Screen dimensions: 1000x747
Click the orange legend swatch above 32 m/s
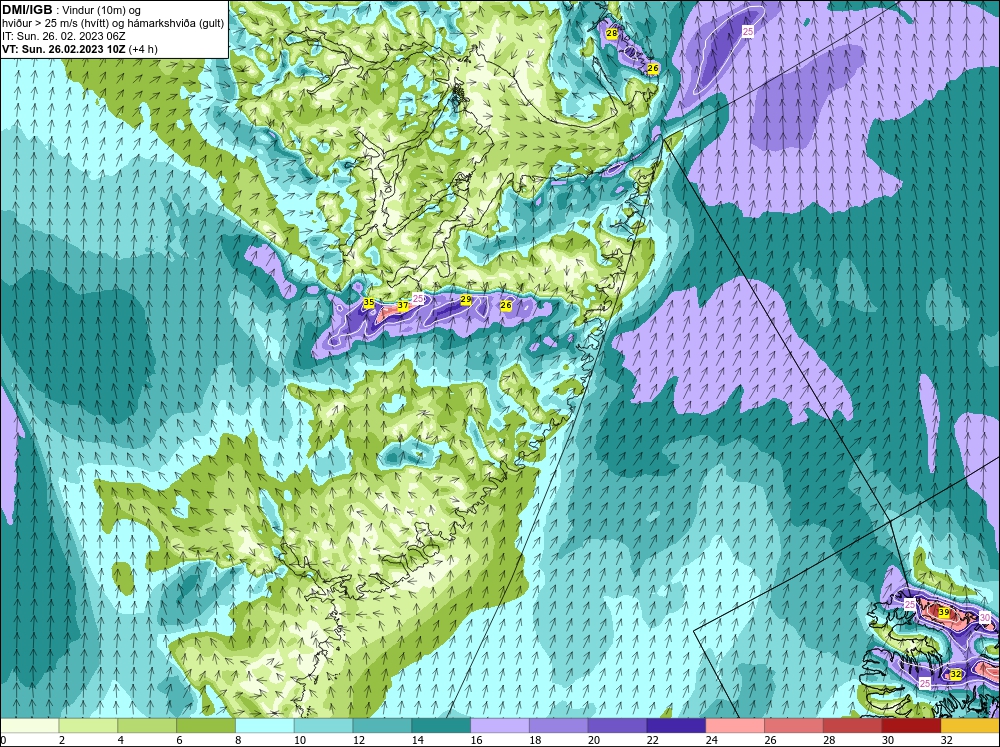971,725
